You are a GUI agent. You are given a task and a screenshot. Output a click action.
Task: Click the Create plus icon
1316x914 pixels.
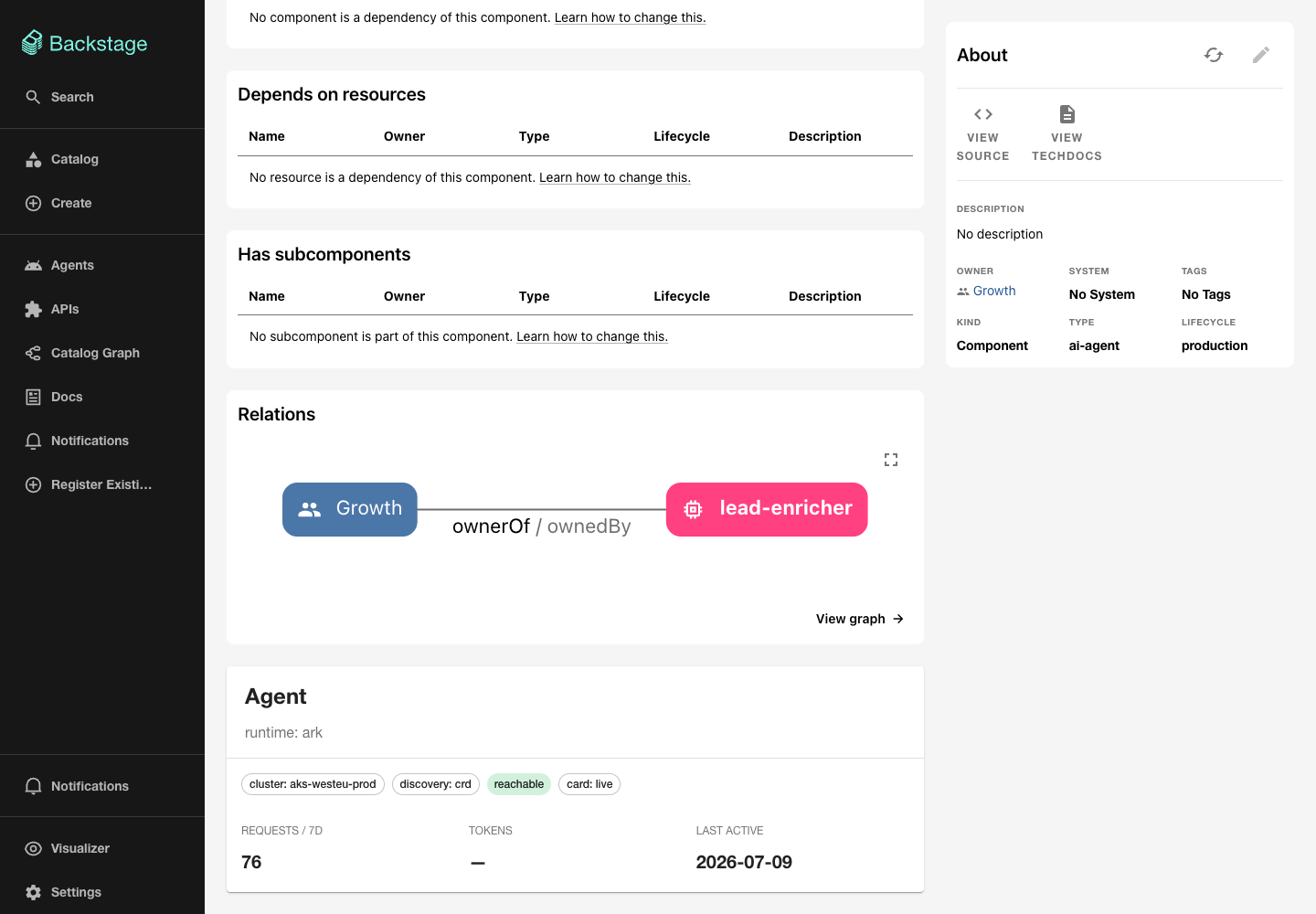pos(33,203)
